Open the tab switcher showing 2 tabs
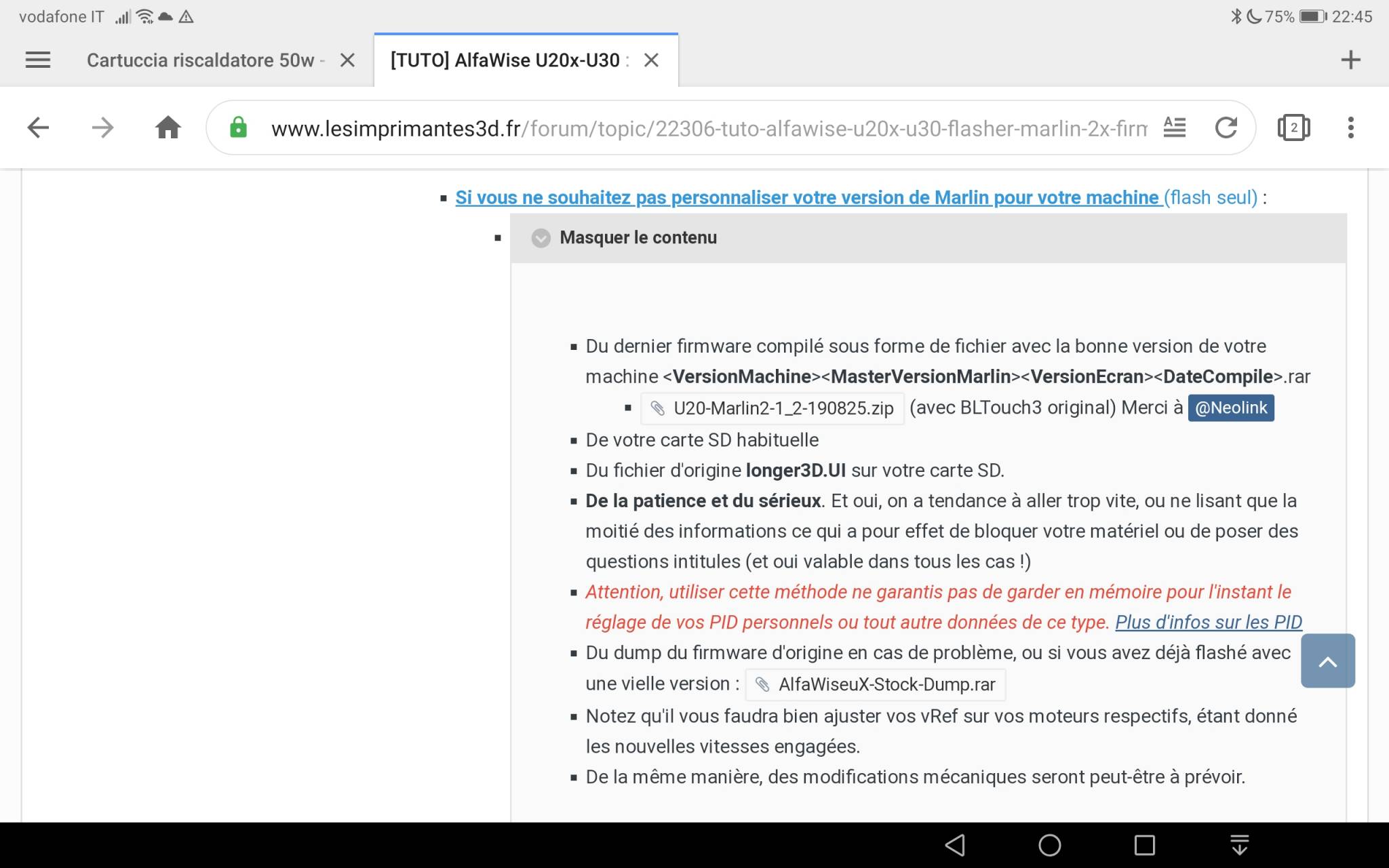Viewport: 1389px width, 868px height. pos(1293,127)
